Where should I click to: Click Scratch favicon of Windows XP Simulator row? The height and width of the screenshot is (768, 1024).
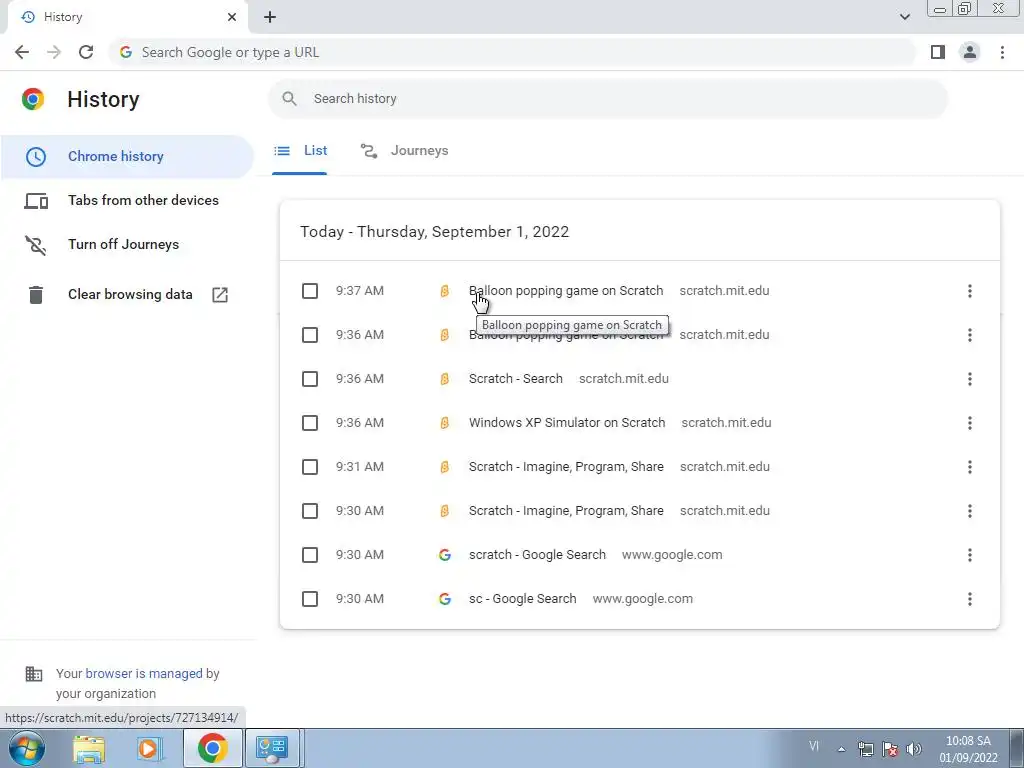(445, 423)
